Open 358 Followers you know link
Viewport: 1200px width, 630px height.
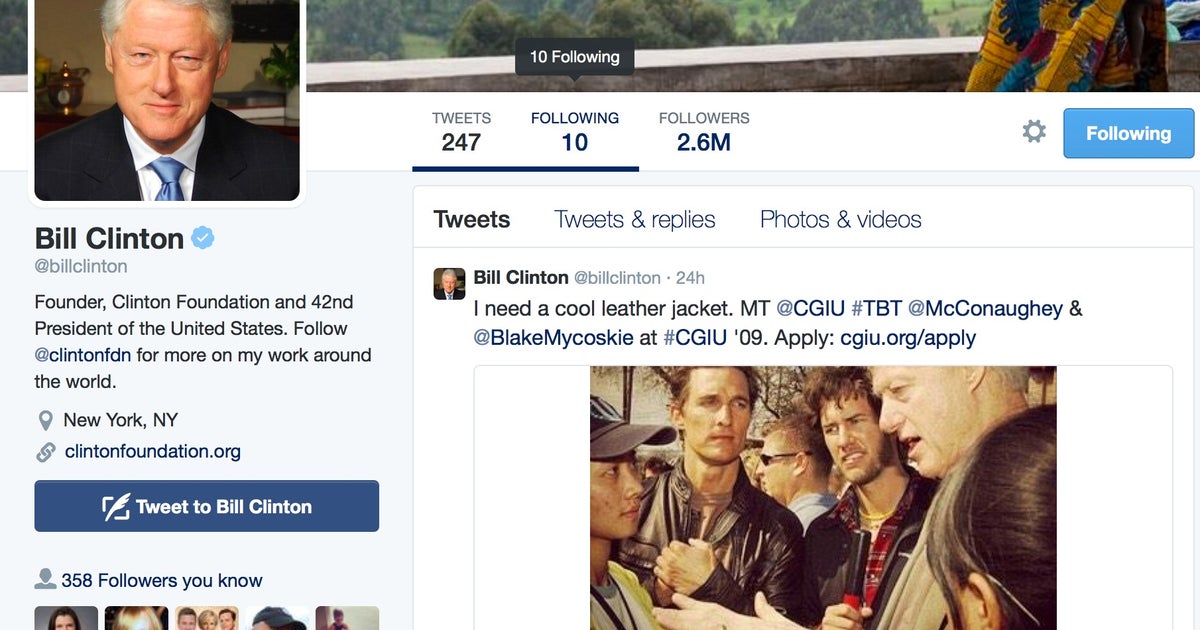point(161,580)
